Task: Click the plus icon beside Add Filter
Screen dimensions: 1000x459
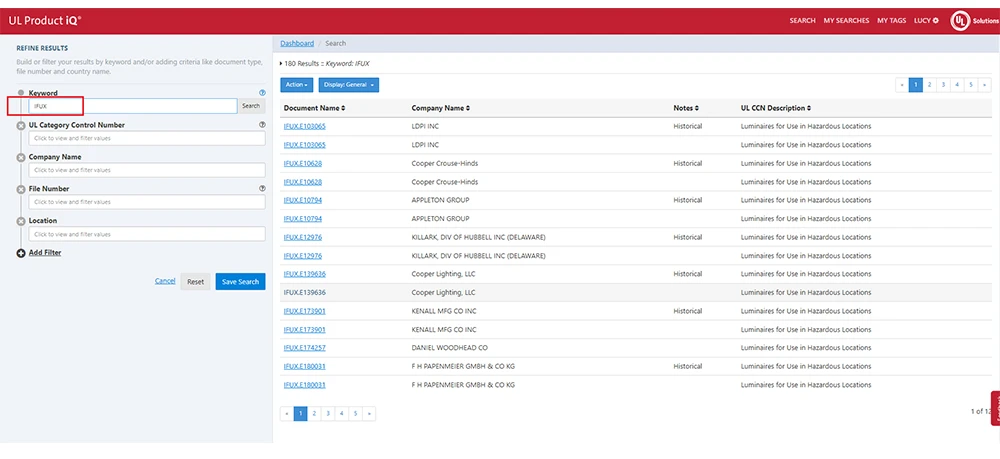Action: click(21, 253)
